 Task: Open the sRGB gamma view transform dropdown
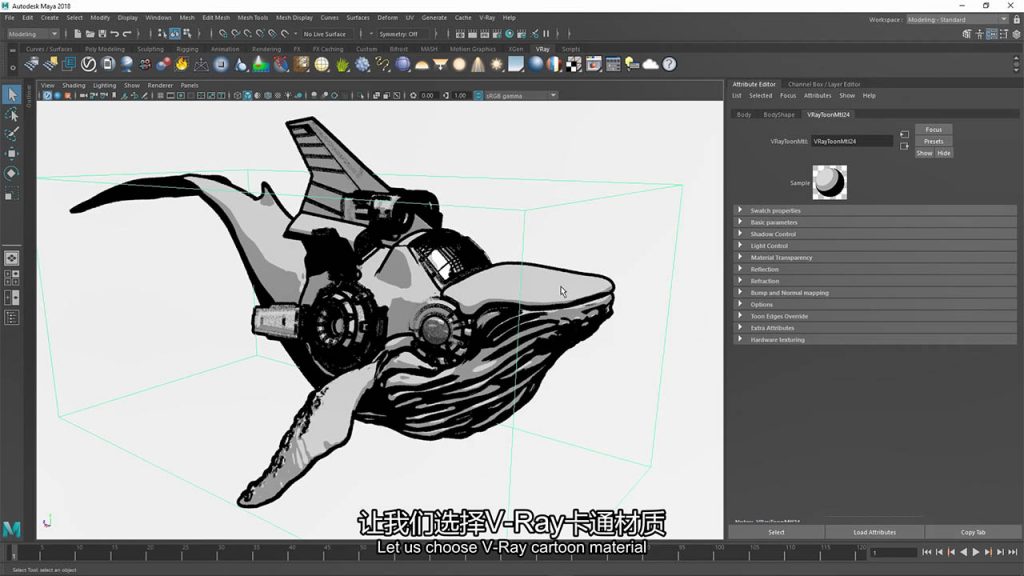520,95
